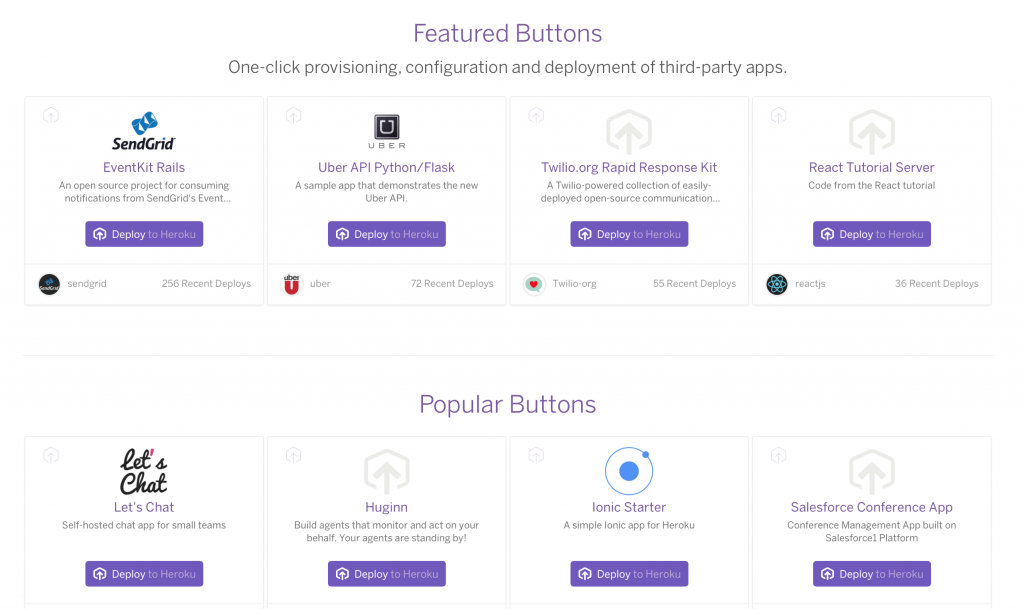Click the uber author avatar
This screenshot has height=609, width=1024.
click(291, 284)
